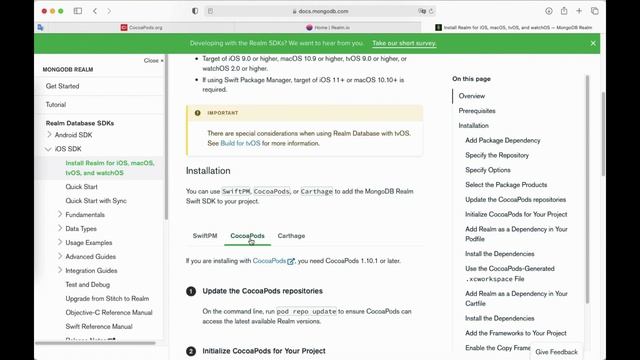
Task: Open the downloads icon
Action: point(549,11)
